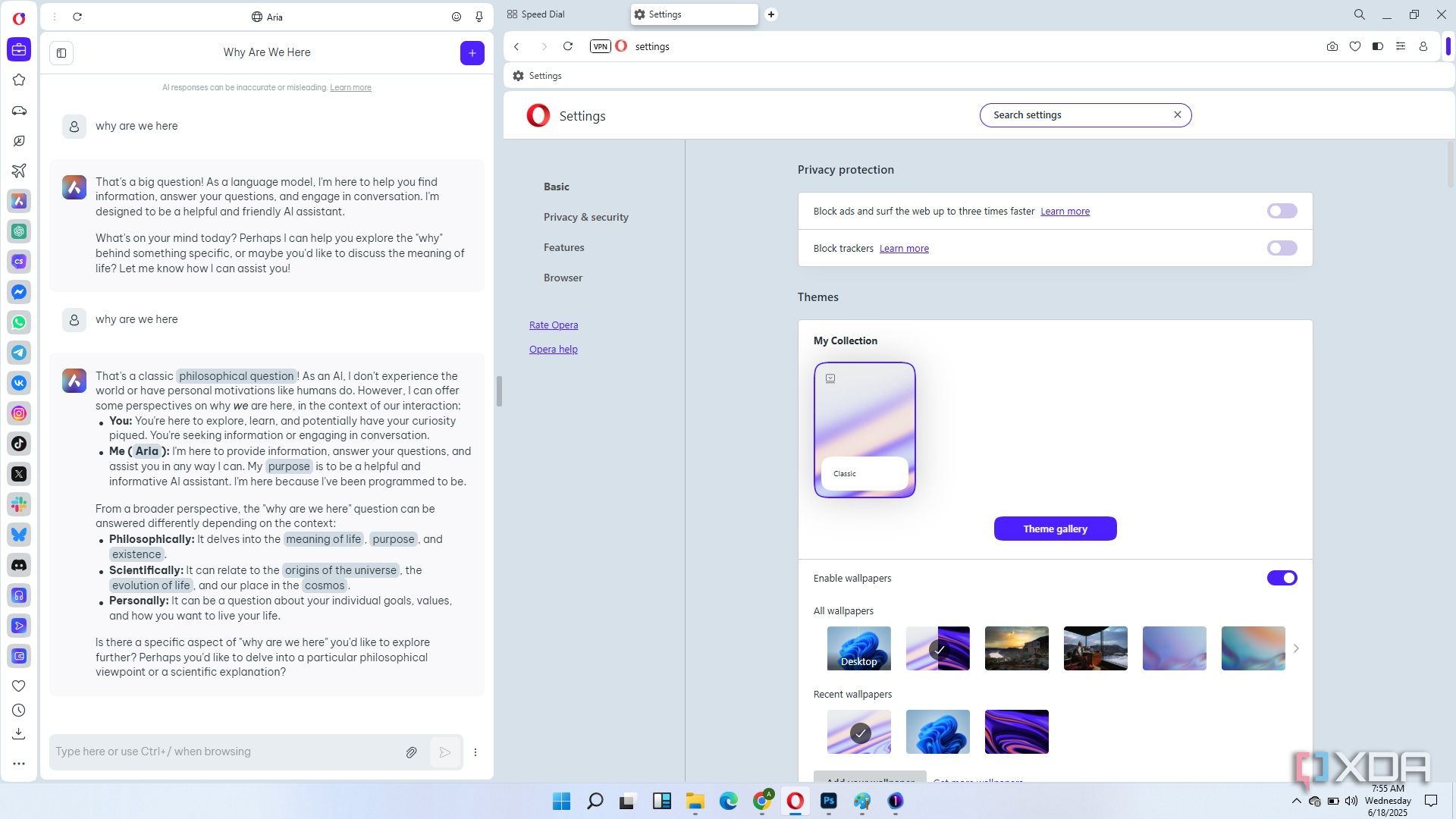Click the snapshot camera icon in address bar
The image size is (1456, 819).
(1332, 46)
